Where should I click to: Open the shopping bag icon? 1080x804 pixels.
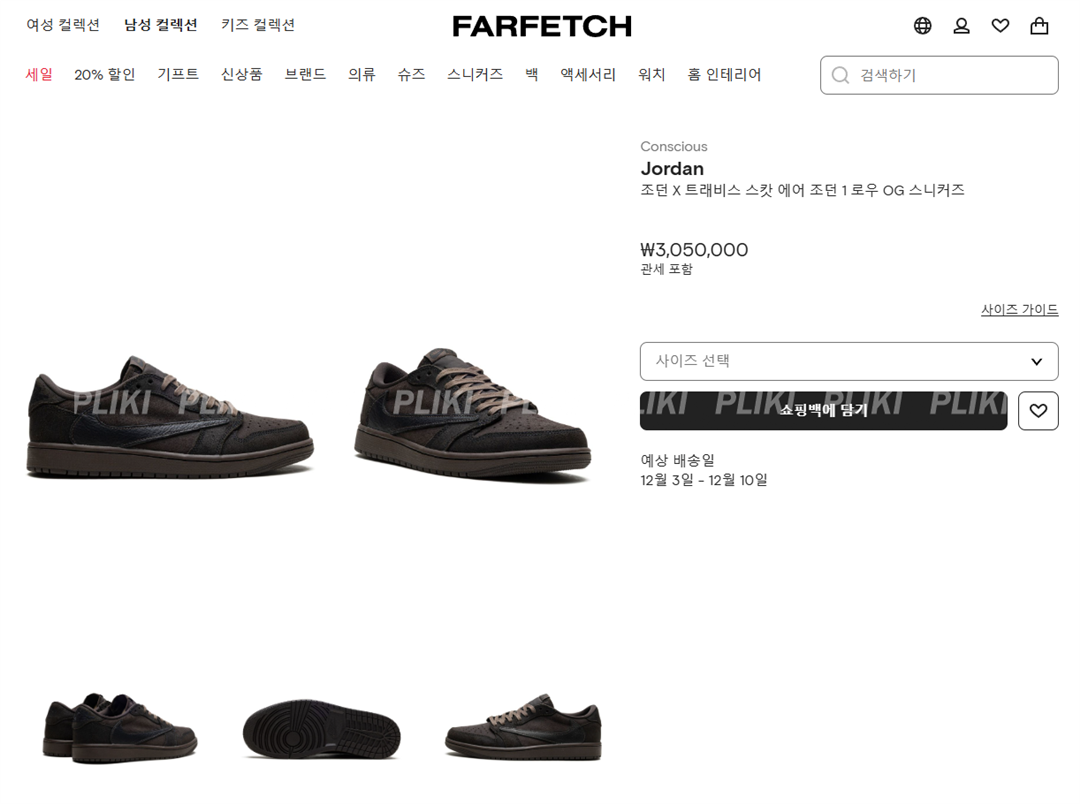pos(1039,26)
